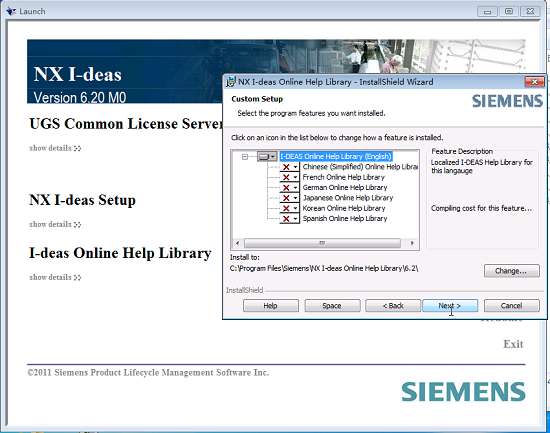Select the French Online Help Library label
This screenshot has height=433, width=550.
(344, 177)
